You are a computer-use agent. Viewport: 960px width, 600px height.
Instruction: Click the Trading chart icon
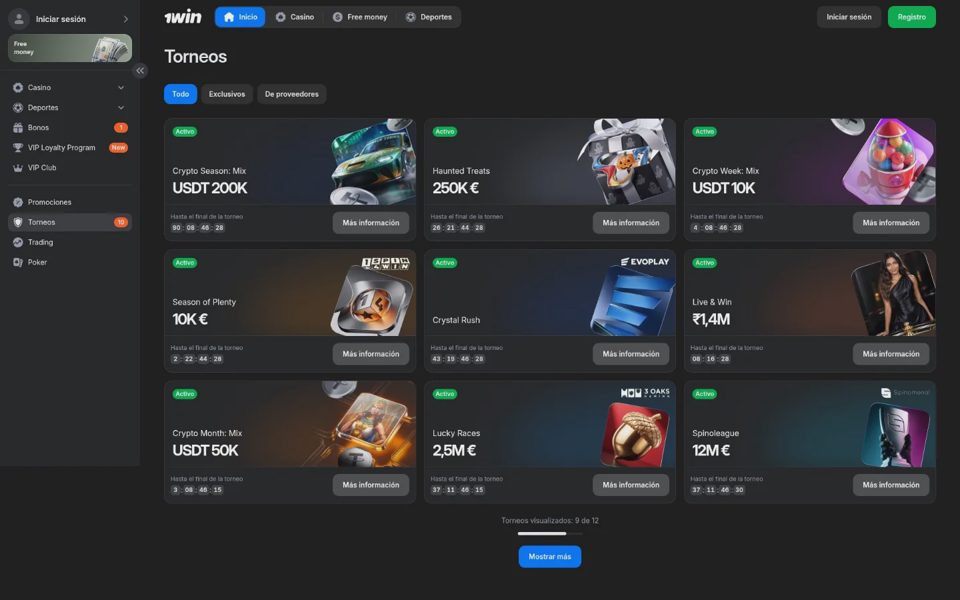[x=18, y=242]
